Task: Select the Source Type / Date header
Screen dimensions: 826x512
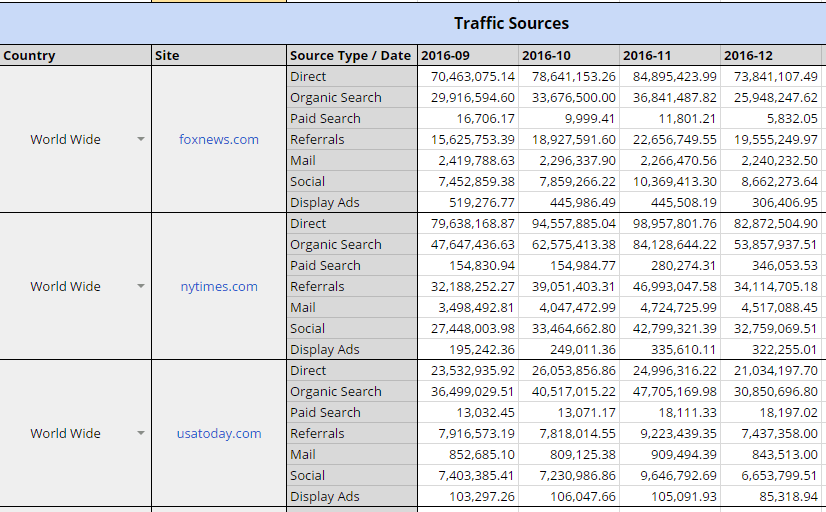Action: click(350, 56)
